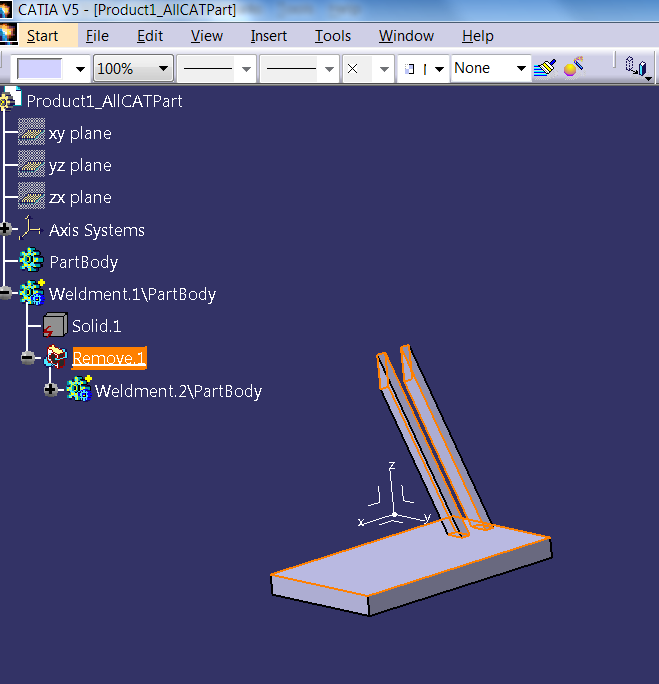This screenshot has width=659, height=684.
Task: Open the Insert menu
Action: tap(269, 36)
